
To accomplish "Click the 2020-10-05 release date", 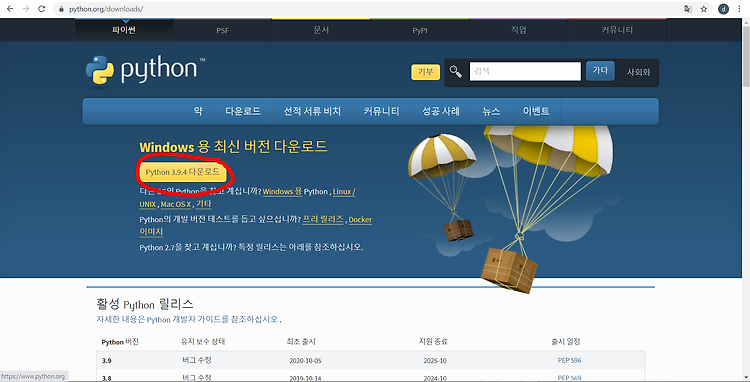I will [x=305, y=360].
